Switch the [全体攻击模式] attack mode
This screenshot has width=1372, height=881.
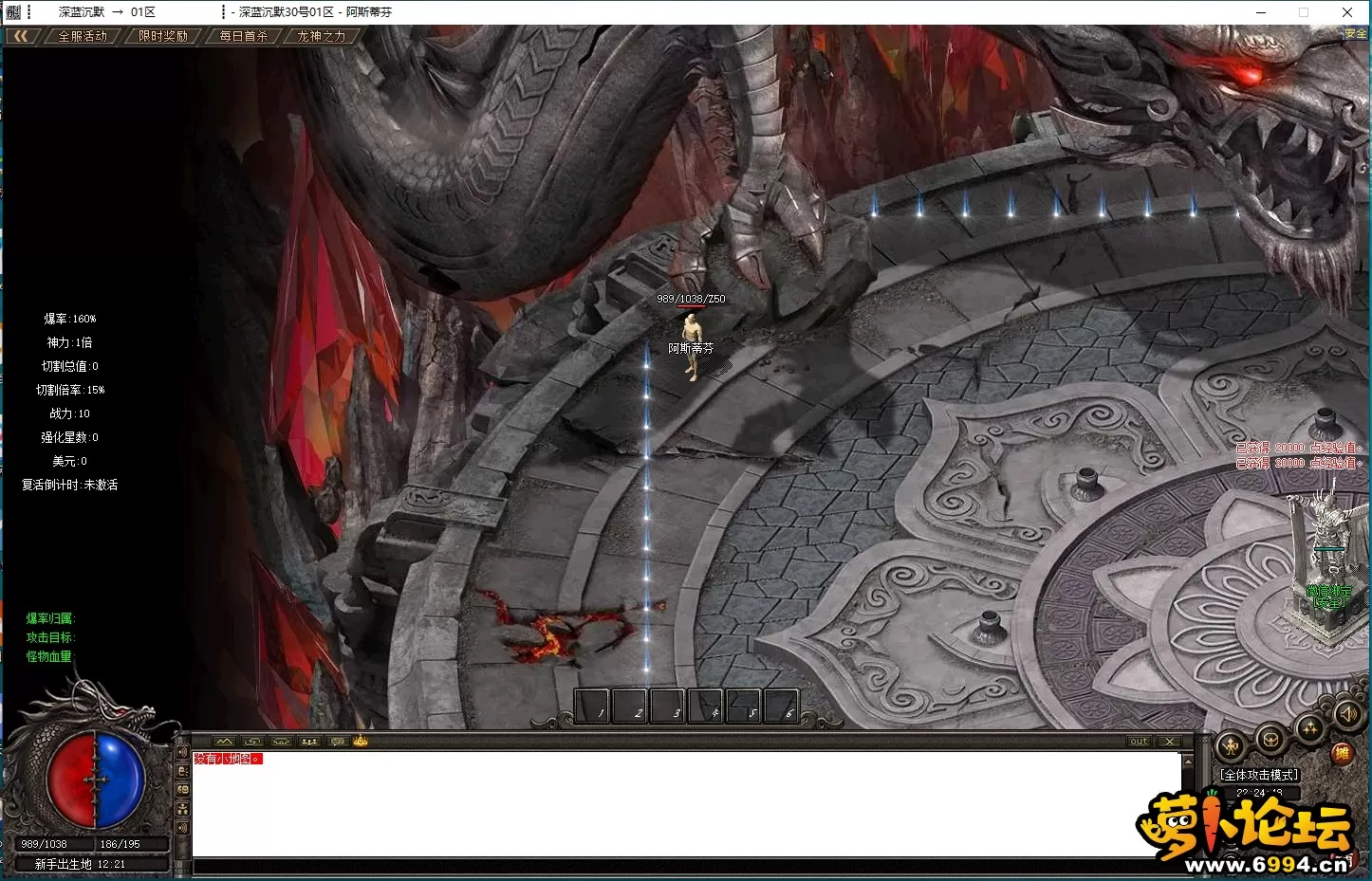[1259, 775]
